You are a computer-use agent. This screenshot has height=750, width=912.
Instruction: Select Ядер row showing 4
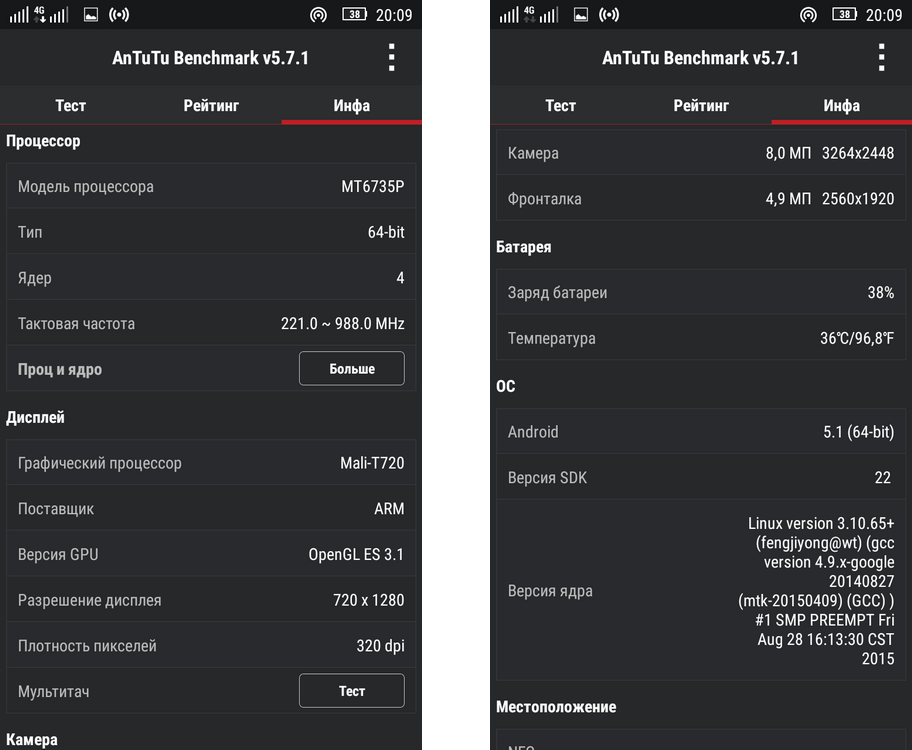pyautogui.click(x=211, y=278)
